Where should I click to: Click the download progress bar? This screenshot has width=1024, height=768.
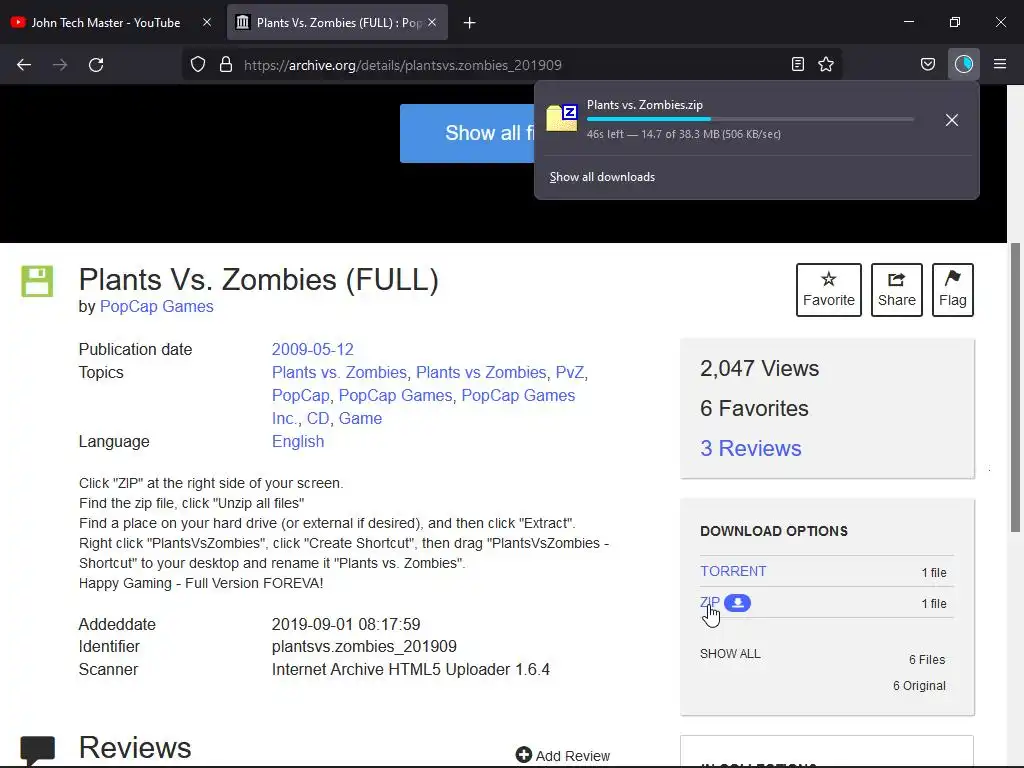[x=750, y=119]
